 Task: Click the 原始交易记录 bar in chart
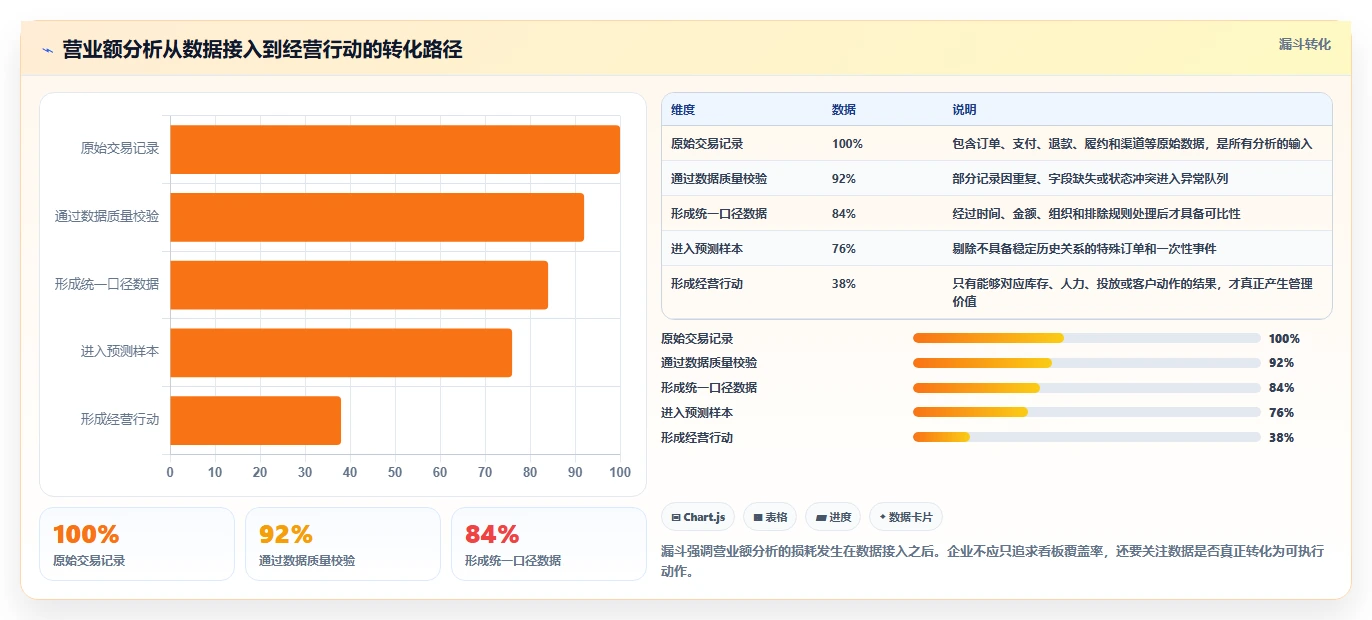point(395,149)
